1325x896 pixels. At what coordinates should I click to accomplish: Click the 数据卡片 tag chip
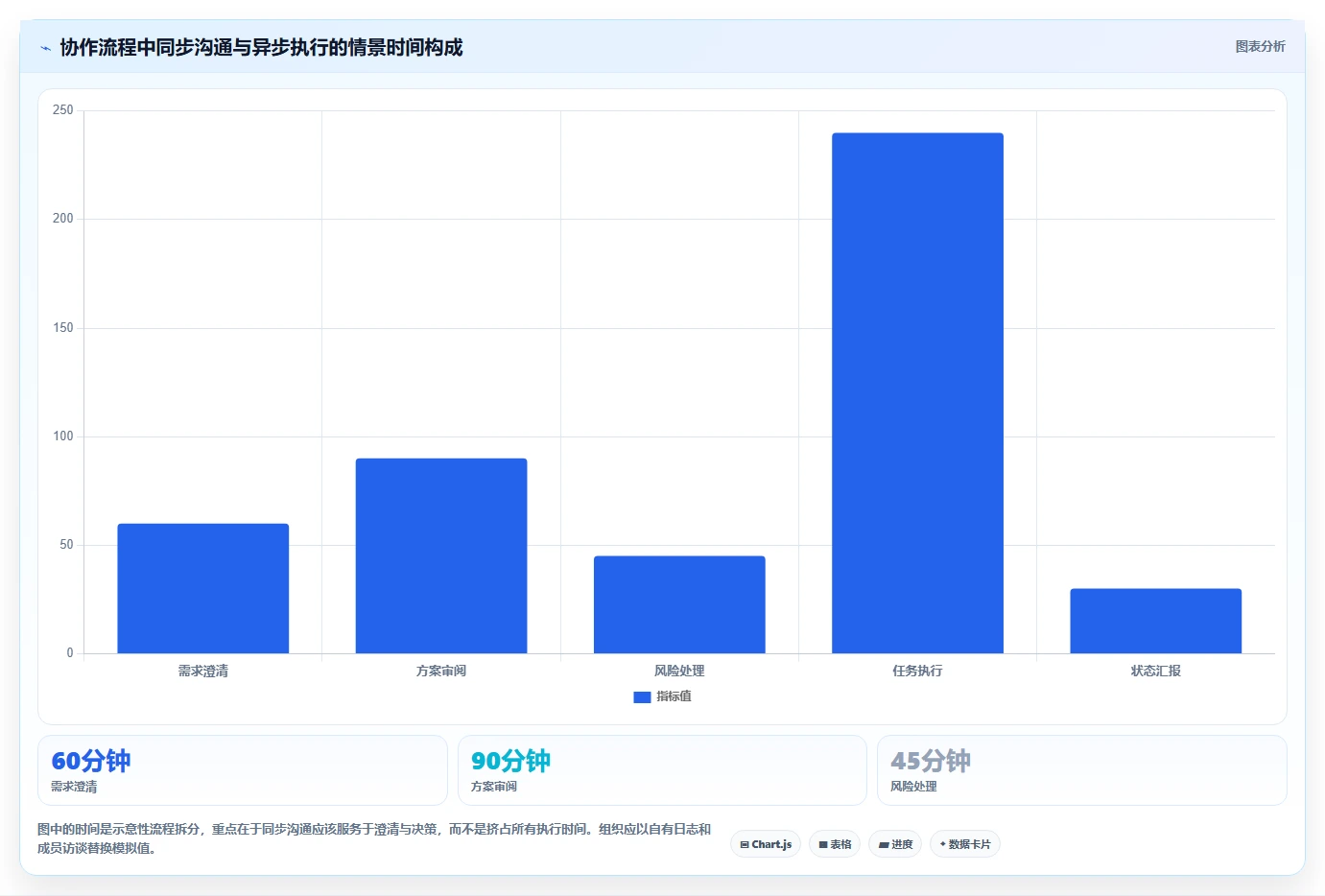pyautogui.click(x=965, y=844)
